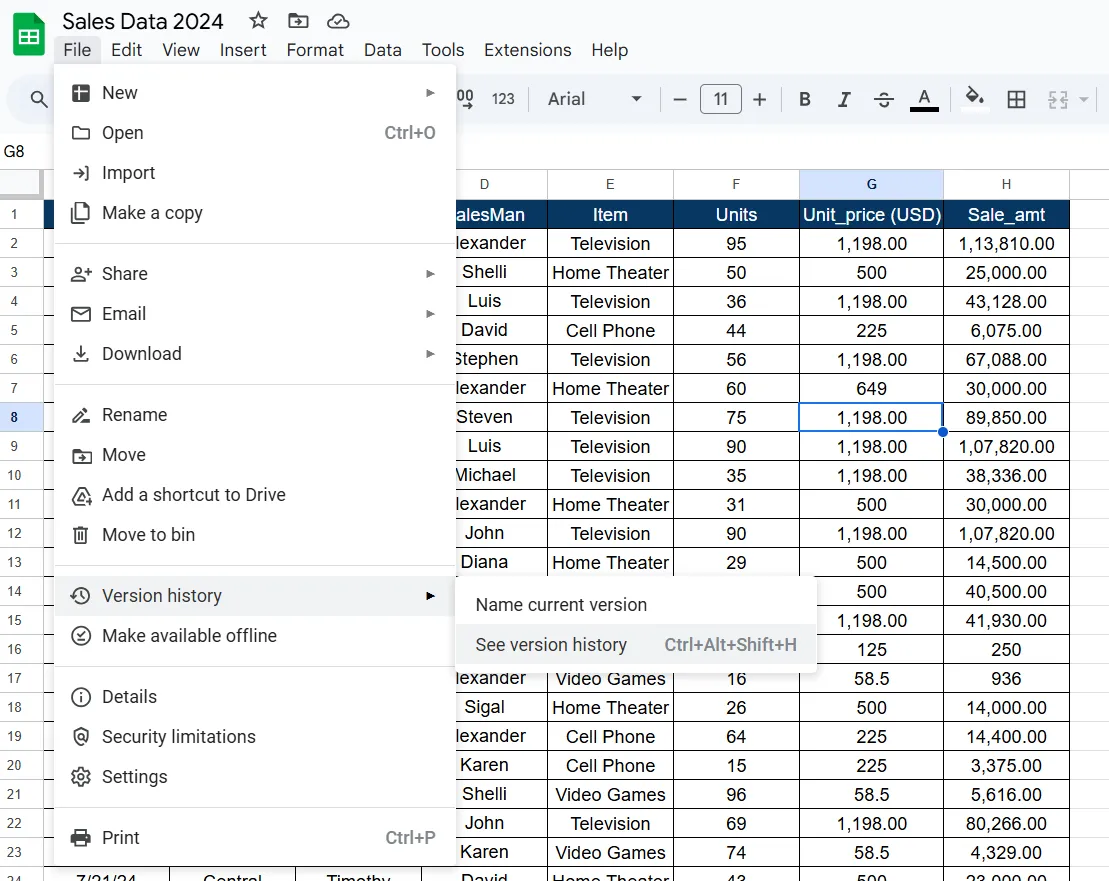The image size is (1109, 881).
Task: Open the Extensions menu
Action: 528,50
